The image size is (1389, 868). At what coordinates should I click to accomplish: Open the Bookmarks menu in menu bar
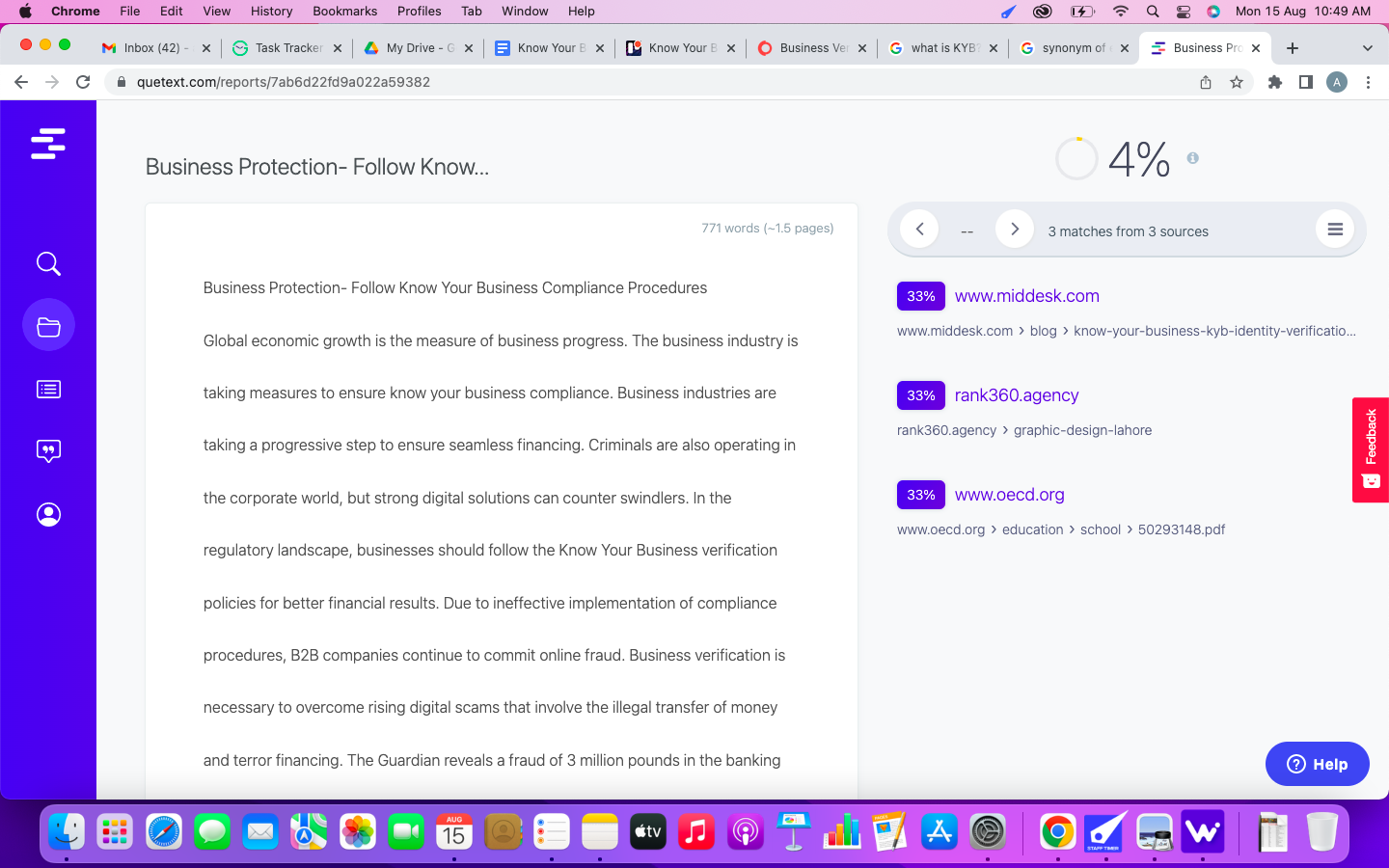tap(344, 11)
